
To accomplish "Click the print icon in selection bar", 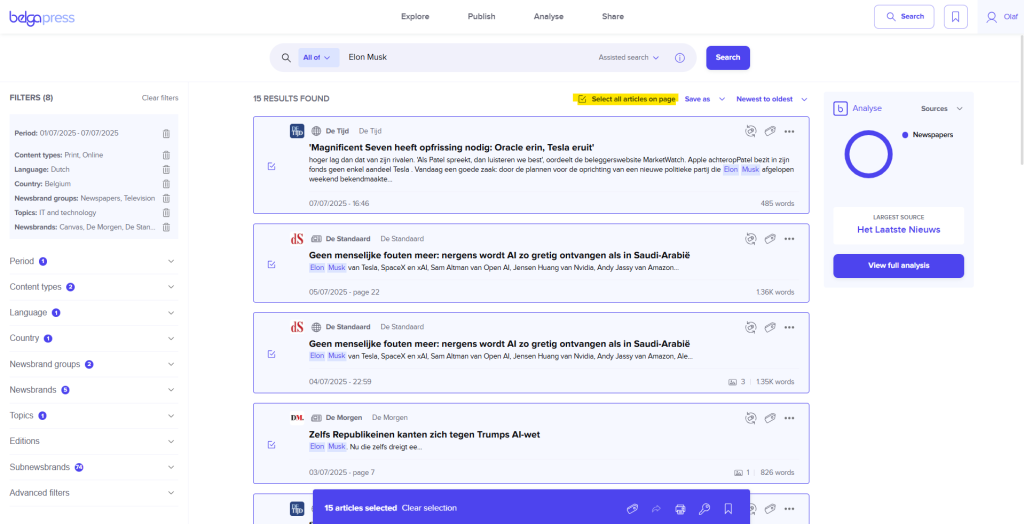I will (681, 509).
